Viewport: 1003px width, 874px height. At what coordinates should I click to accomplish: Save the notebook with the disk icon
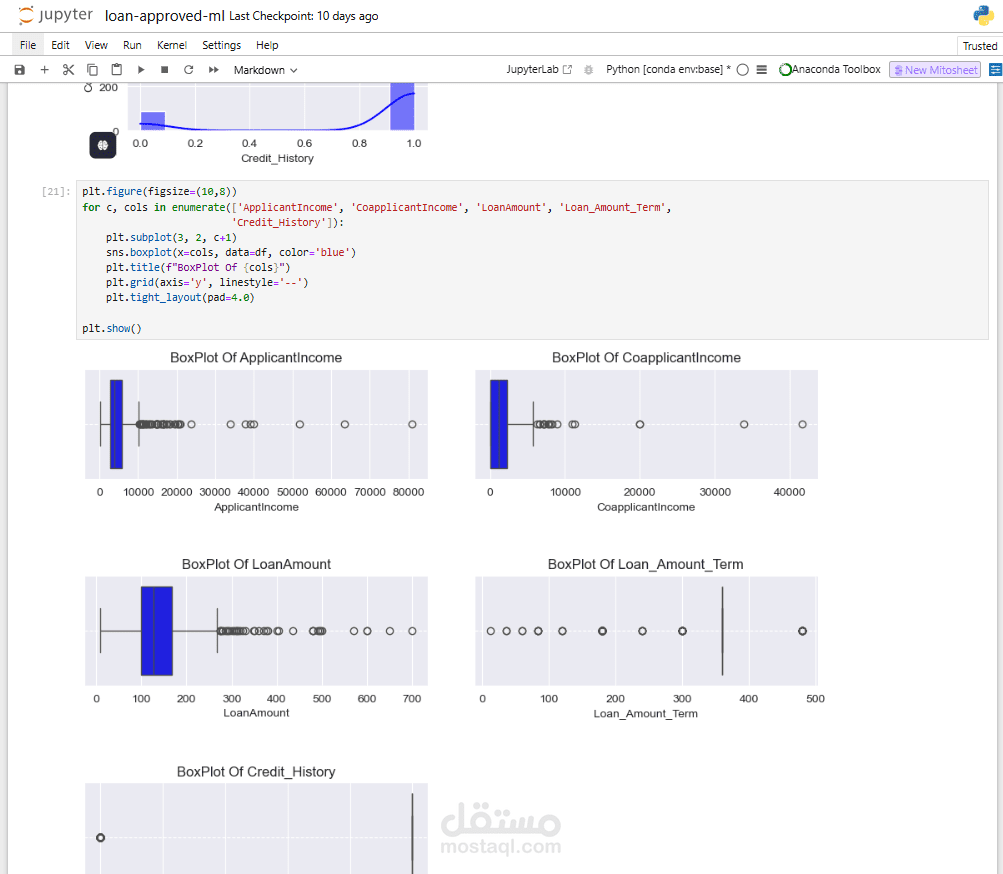[20, 70]
